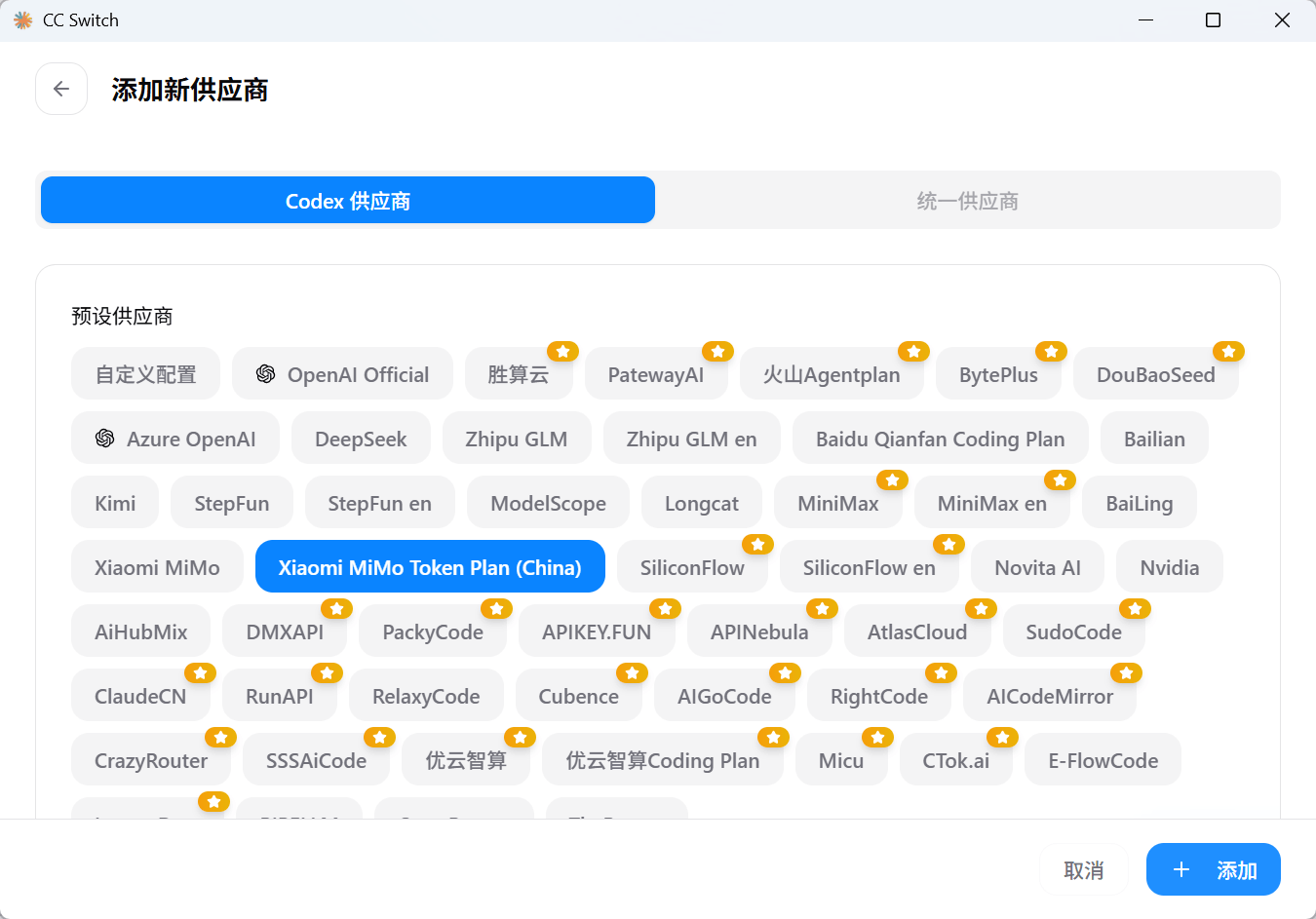Pick the StepFun en preset
Image resolution: width=1316 pixels, height=919 pixels.
tap(380, 503)
